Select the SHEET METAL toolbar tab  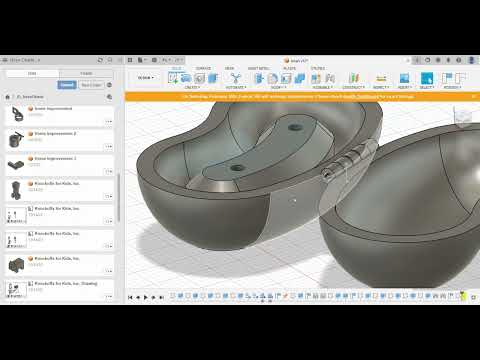[258, 68]
